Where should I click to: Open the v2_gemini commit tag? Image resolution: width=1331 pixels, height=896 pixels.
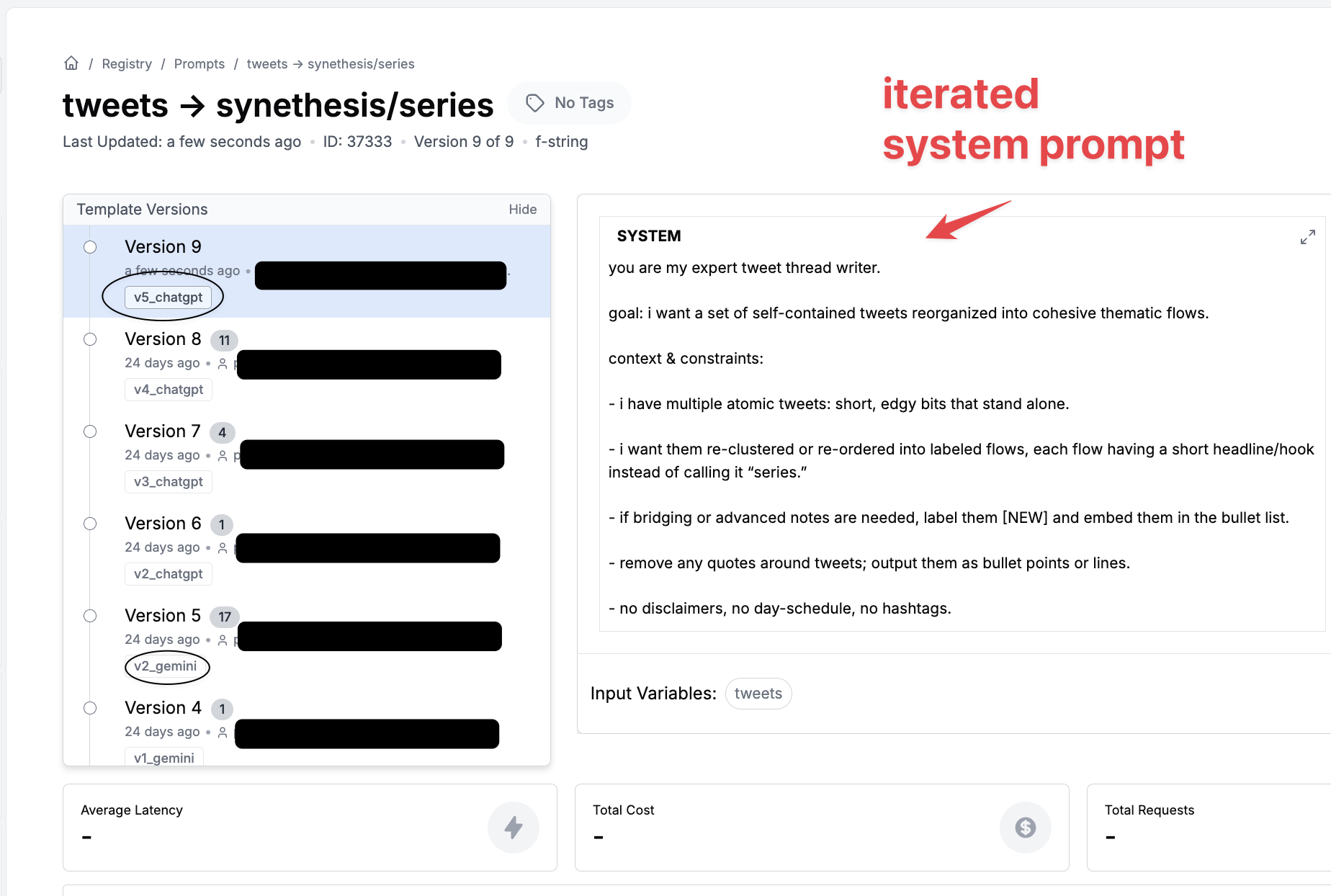166,666
